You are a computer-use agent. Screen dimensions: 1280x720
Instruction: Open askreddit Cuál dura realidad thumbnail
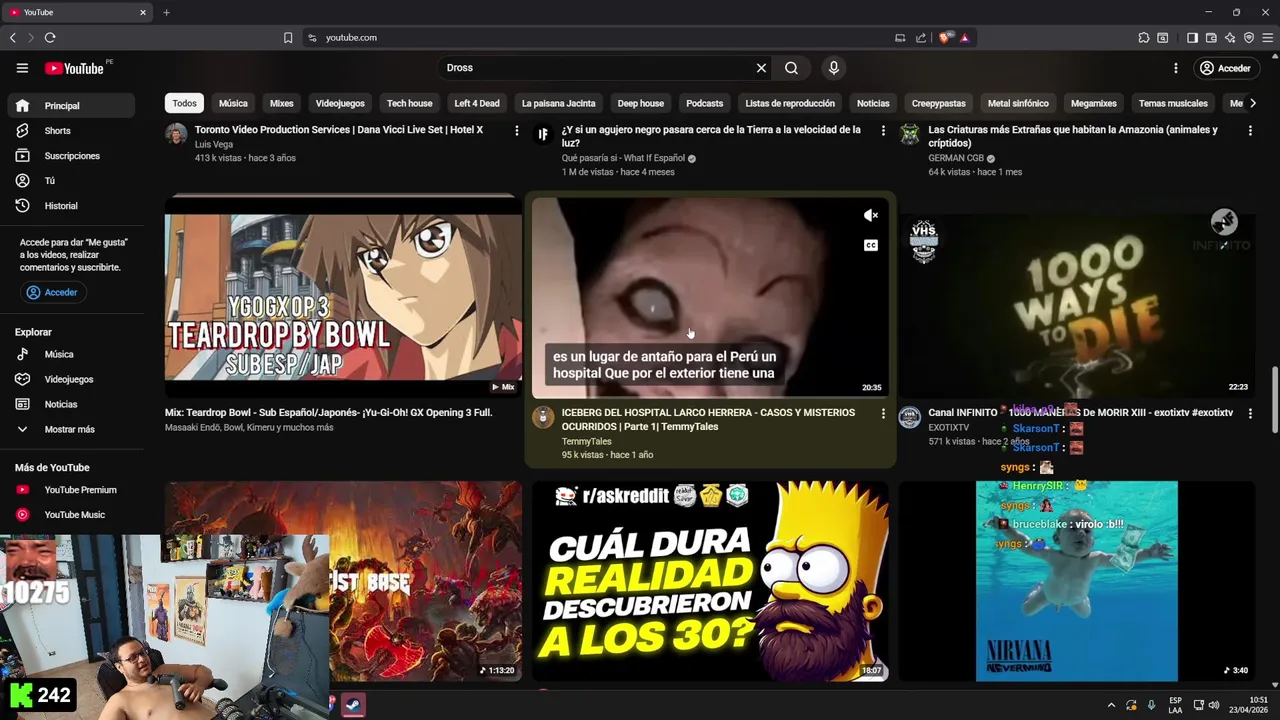[710, 581]
